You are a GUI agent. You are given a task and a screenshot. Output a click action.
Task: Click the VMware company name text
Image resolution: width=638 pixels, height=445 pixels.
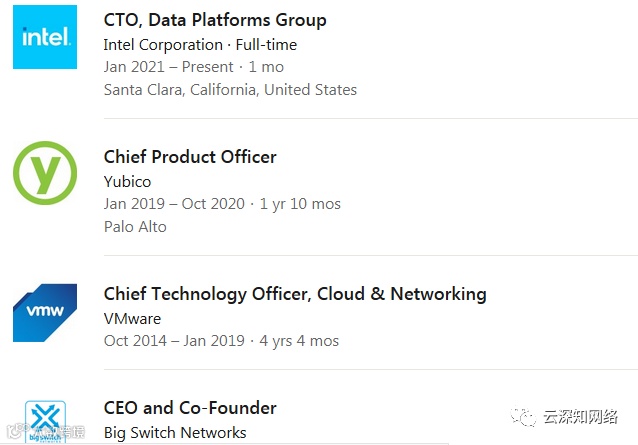pos(132,319)
